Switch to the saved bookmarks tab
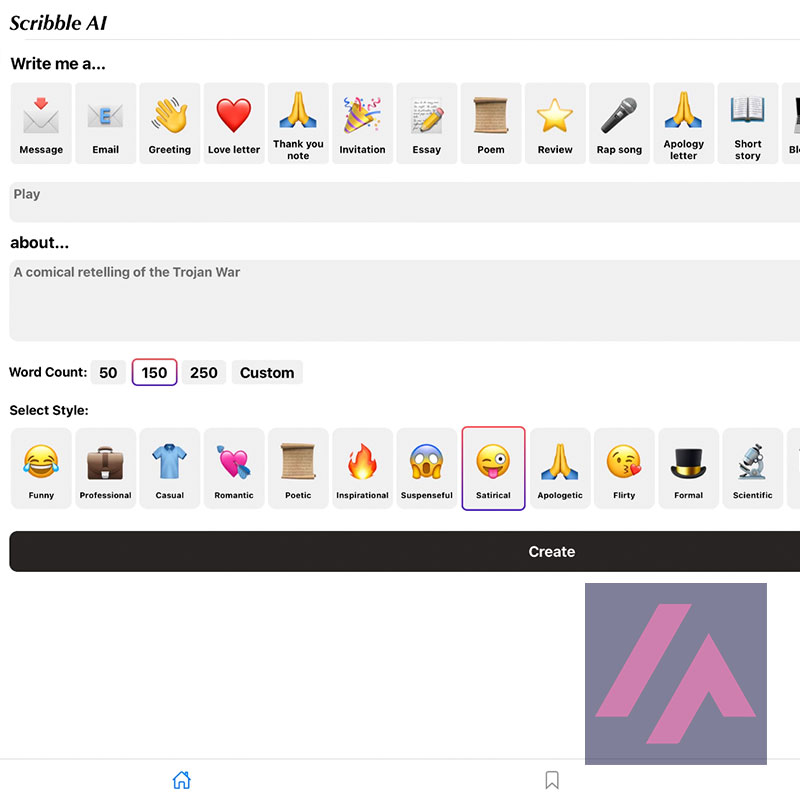The height and width of the screenshot is (800, 800). [551, 780]
